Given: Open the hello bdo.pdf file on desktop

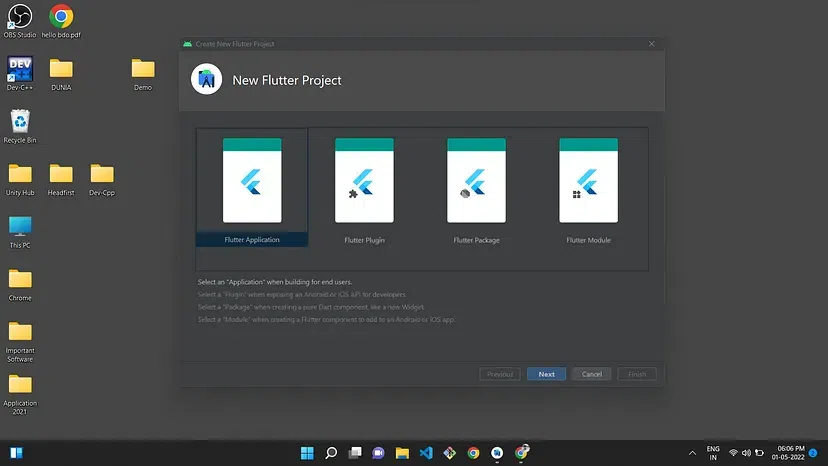Looking at the screenshot, I should (x=61, y=21).
